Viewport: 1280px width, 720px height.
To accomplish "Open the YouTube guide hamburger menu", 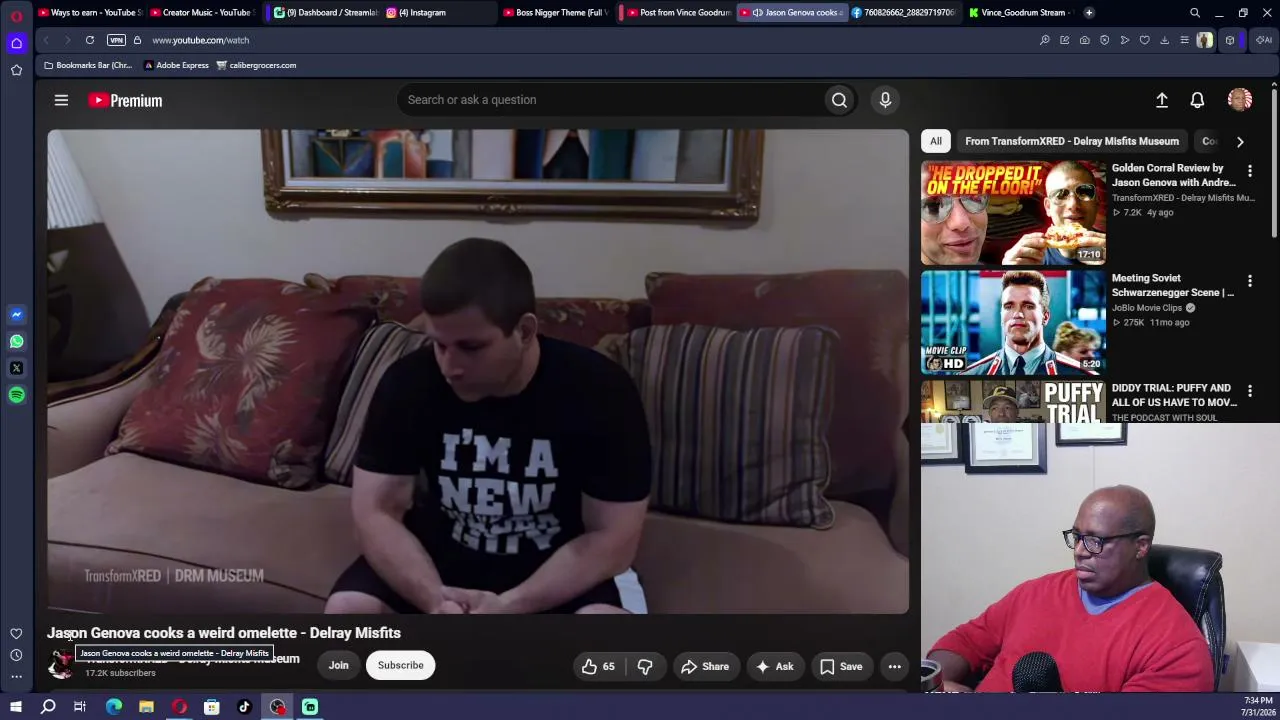I will (61, 100).
